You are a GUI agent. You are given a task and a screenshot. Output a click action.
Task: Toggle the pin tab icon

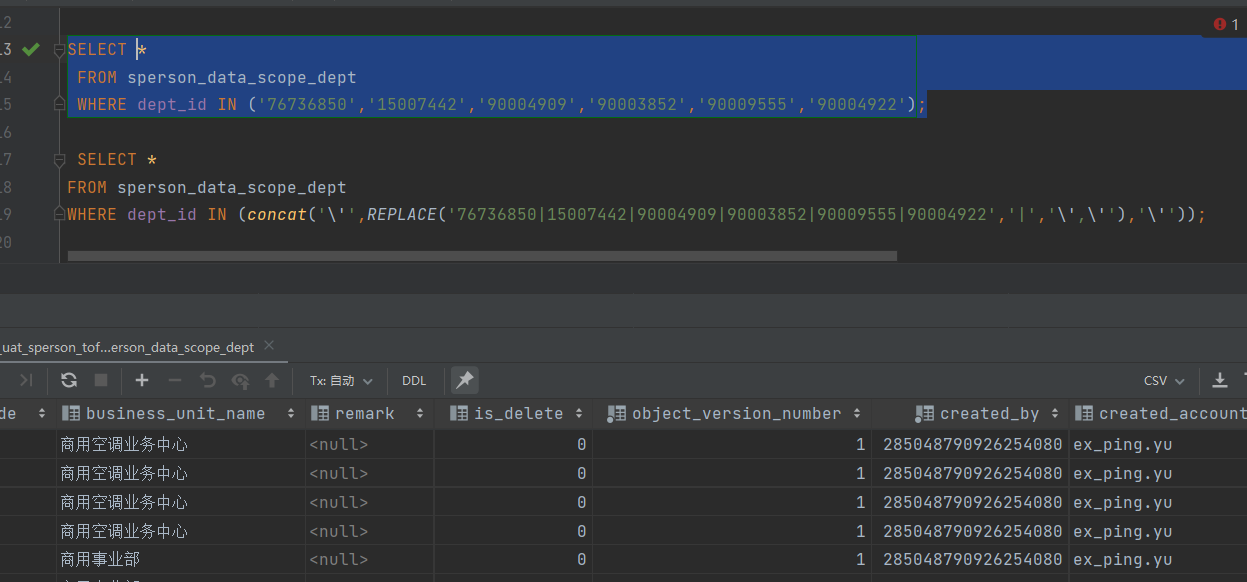[464, 380]
